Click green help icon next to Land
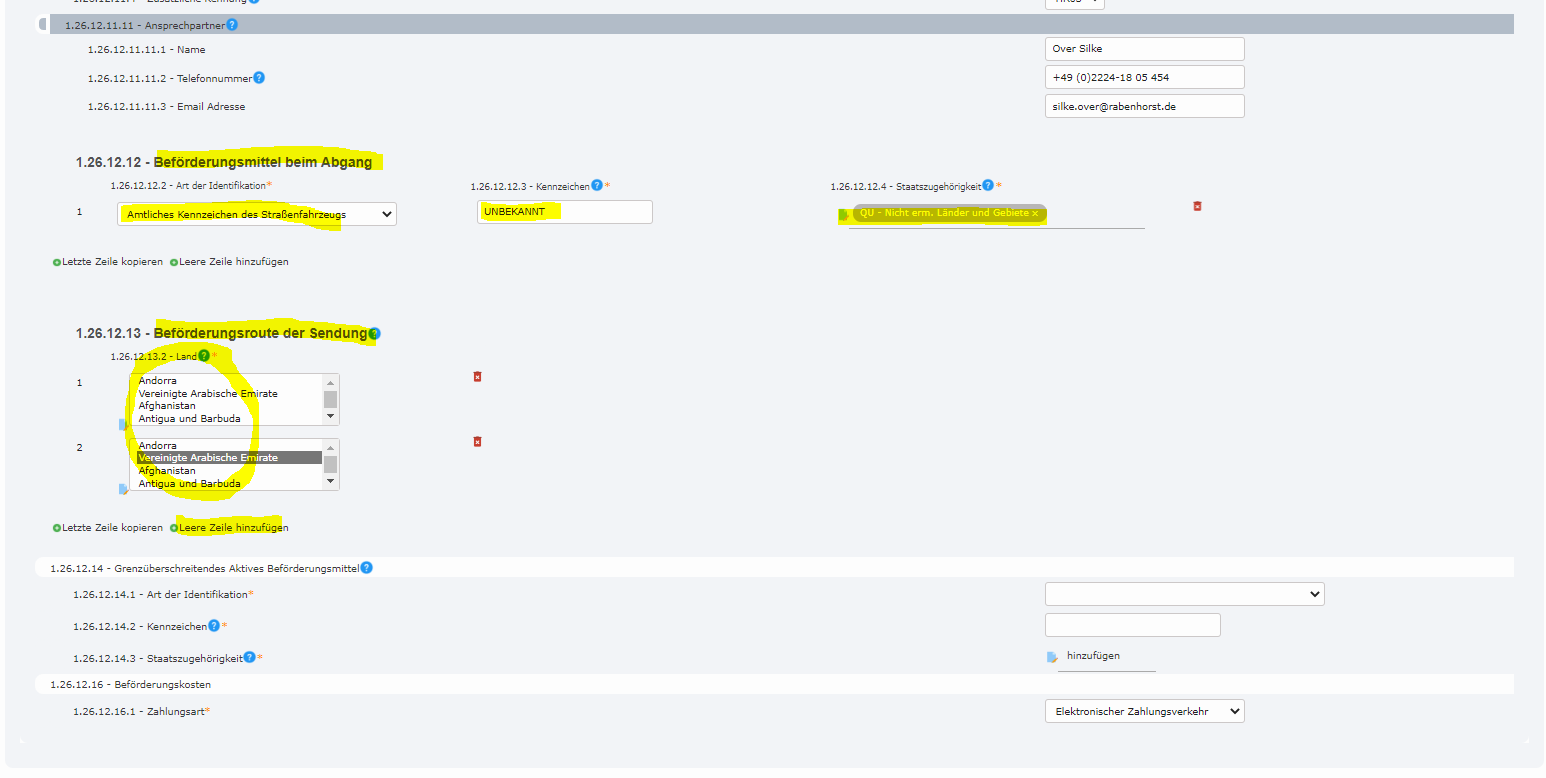 204,356
